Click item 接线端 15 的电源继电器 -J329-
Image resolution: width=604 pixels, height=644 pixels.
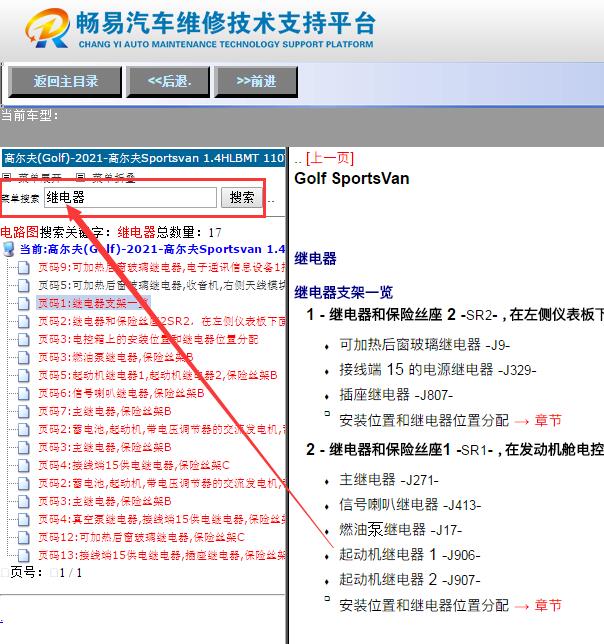point(438,370)
